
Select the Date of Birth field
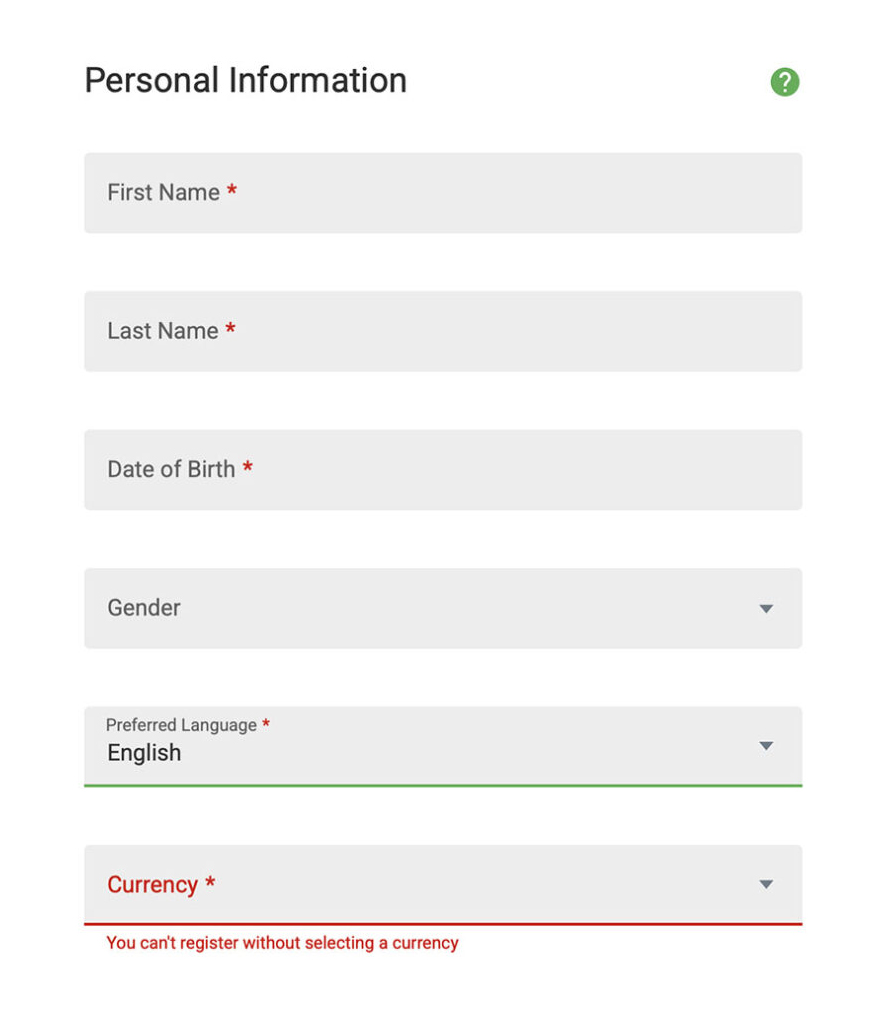point(443,470)
